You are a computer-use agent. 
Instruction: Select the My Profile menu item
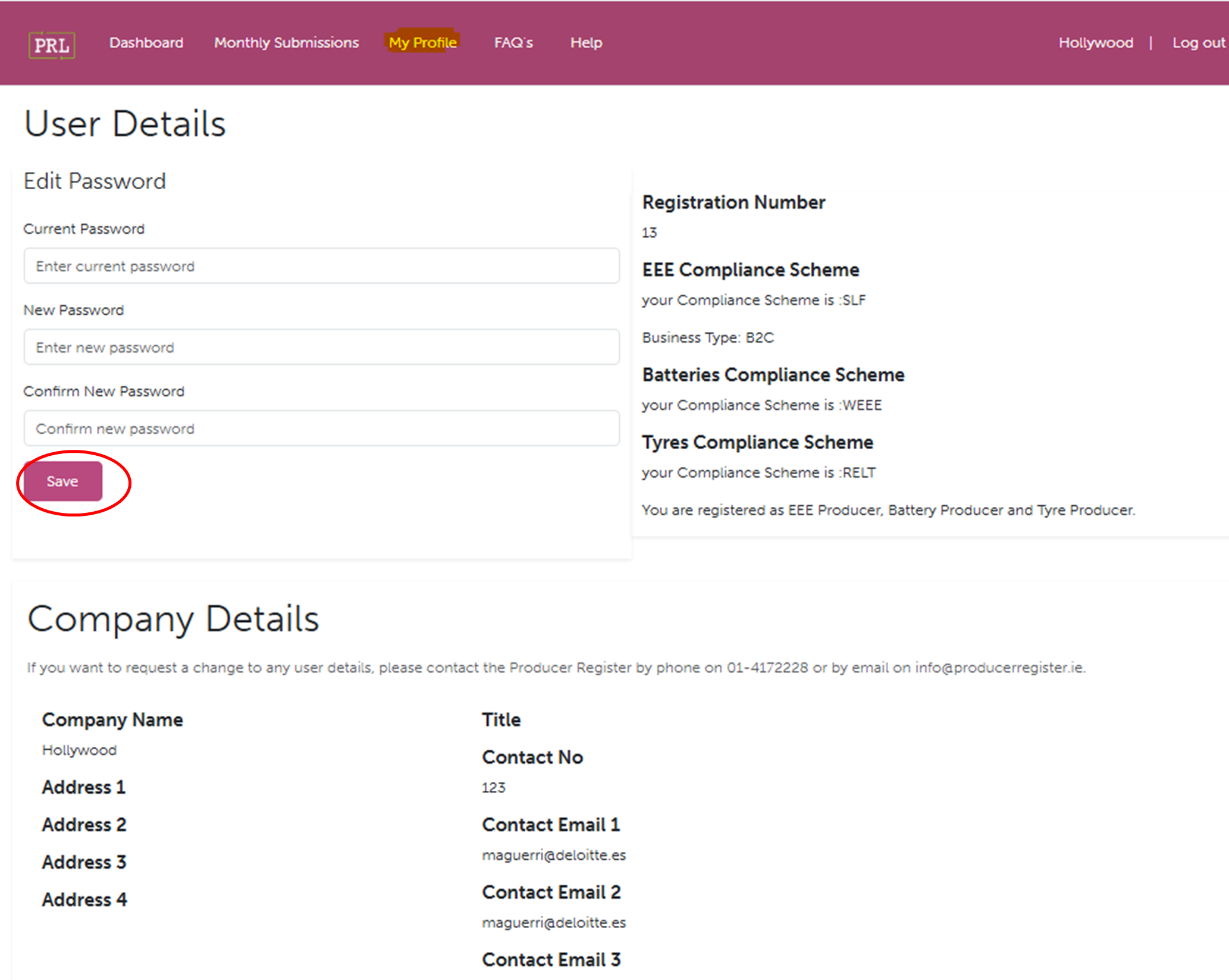[x=422, y=43]
